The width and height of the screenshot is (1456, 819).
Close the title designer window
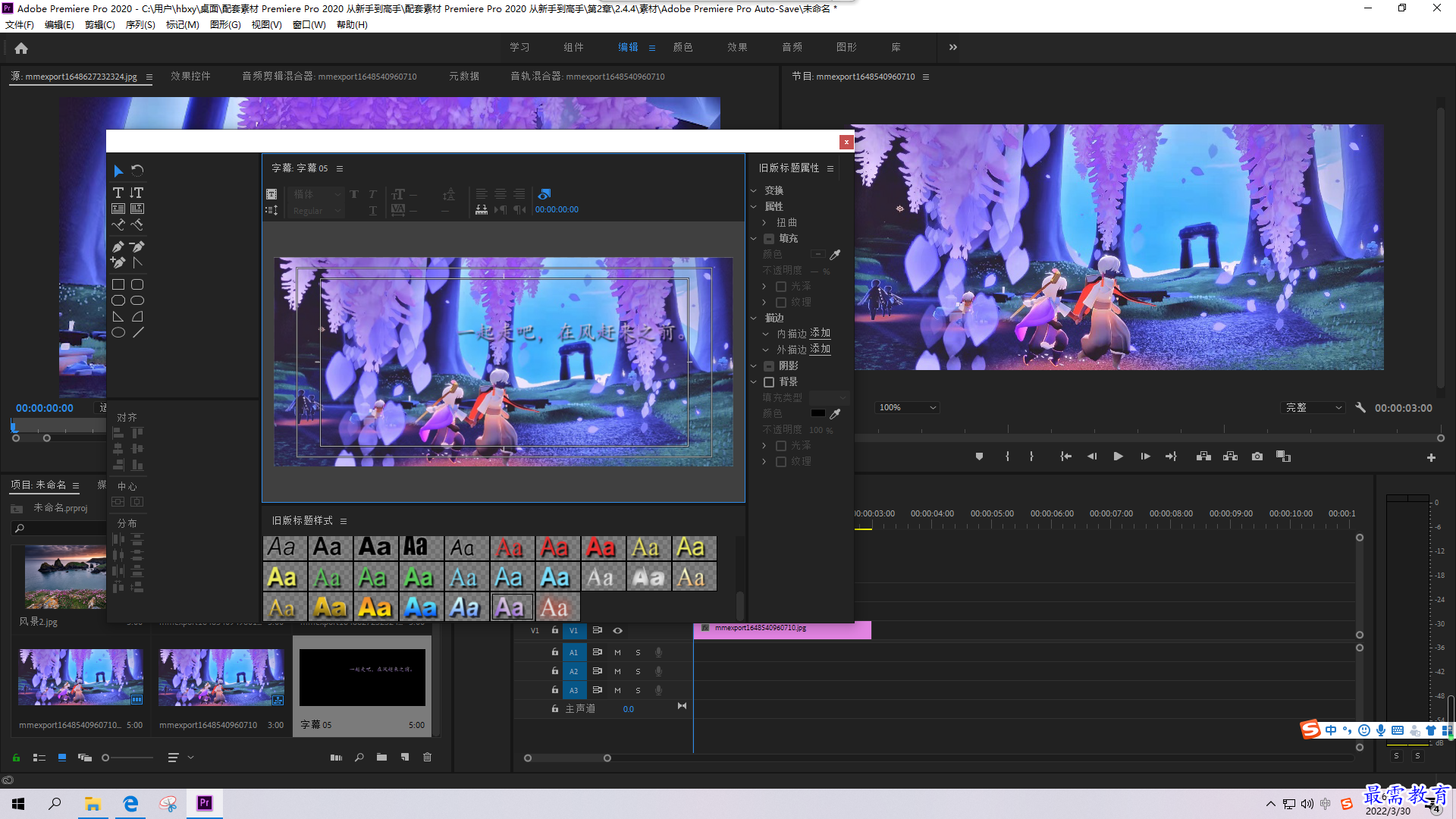pyautogui.click(x=846, y=142)
